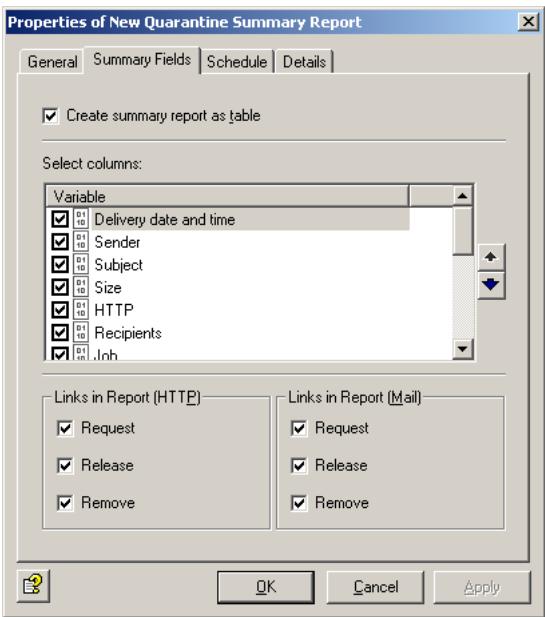
Task: Disable Release link in HTTP report
Action: point(65,466)
